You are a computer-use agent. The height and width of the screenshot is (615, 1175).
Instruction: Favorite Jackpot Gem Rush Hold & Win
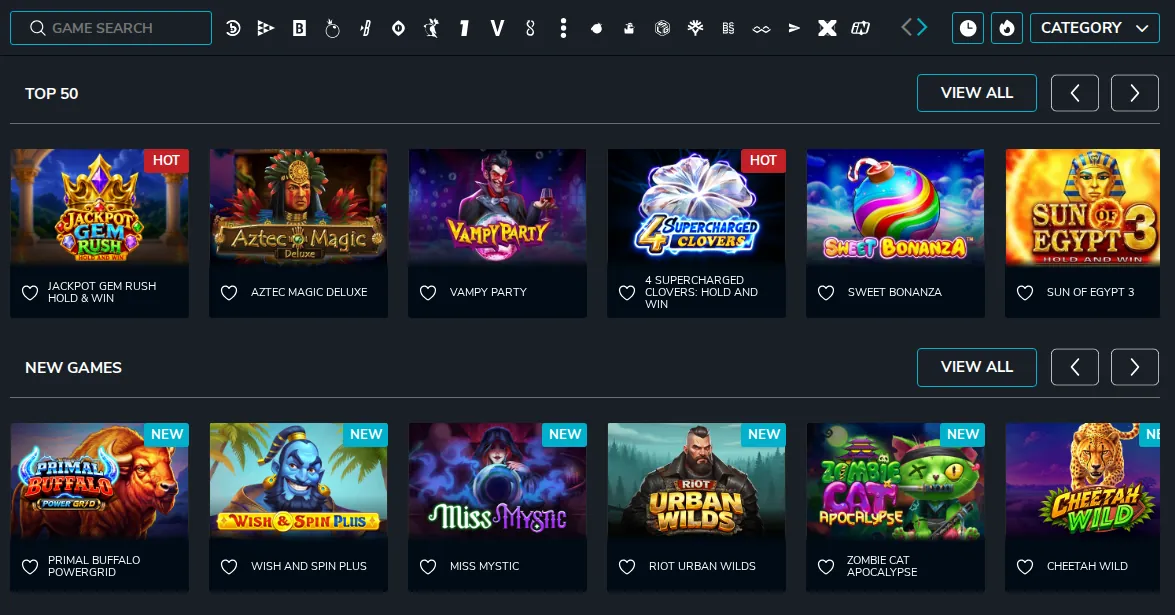[30, 293]
